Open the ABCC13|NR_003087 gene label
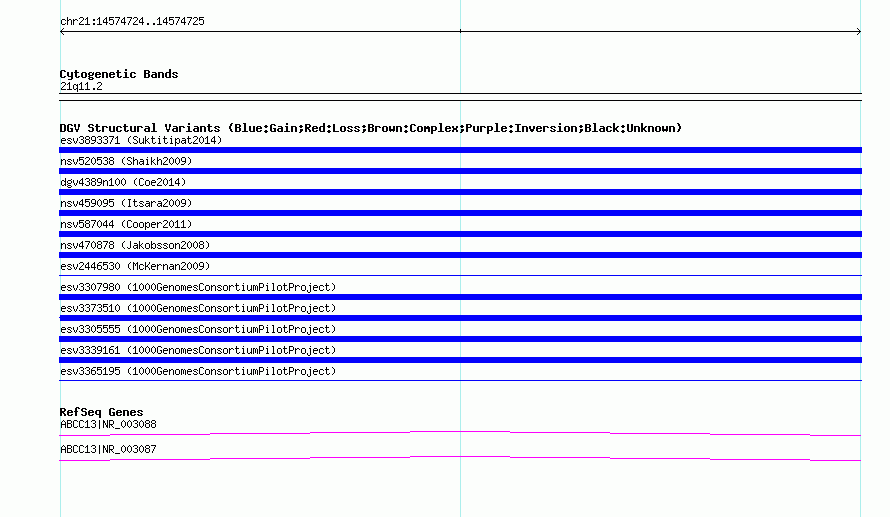This screenshot has width=890, height=517. coord(108,449)
